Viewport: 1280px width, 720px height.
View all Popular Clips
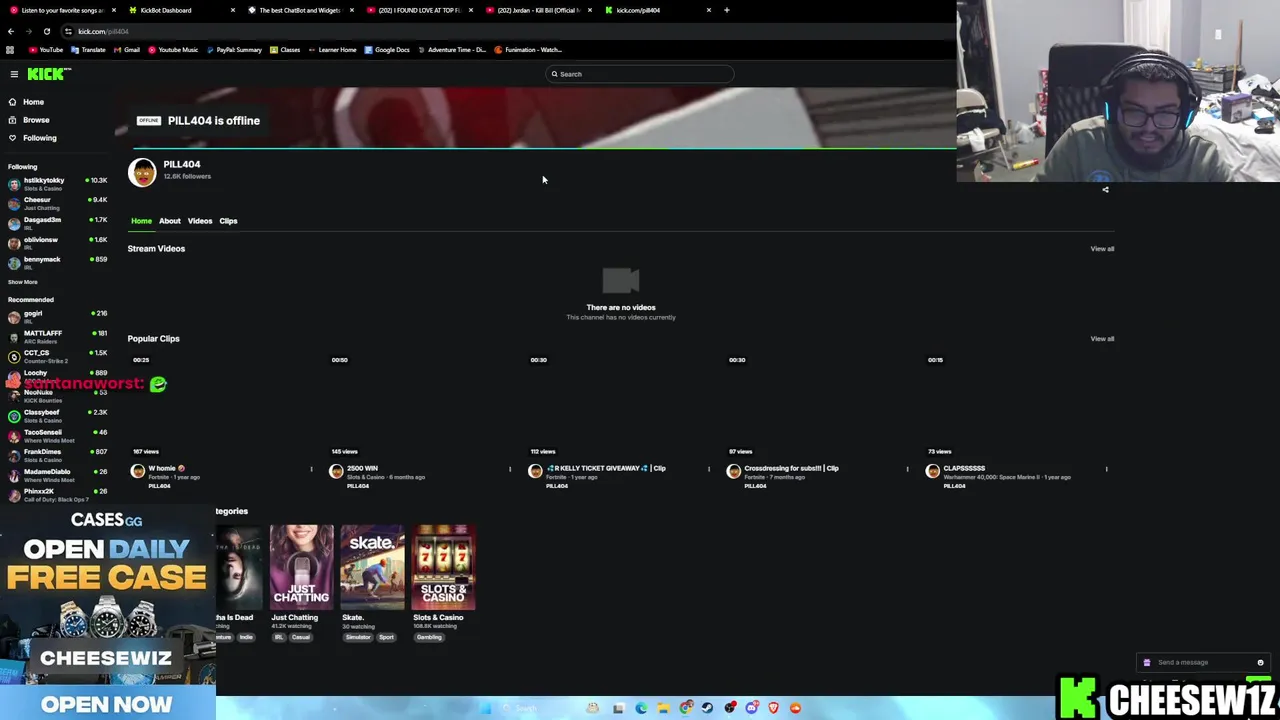[1102, 339]
